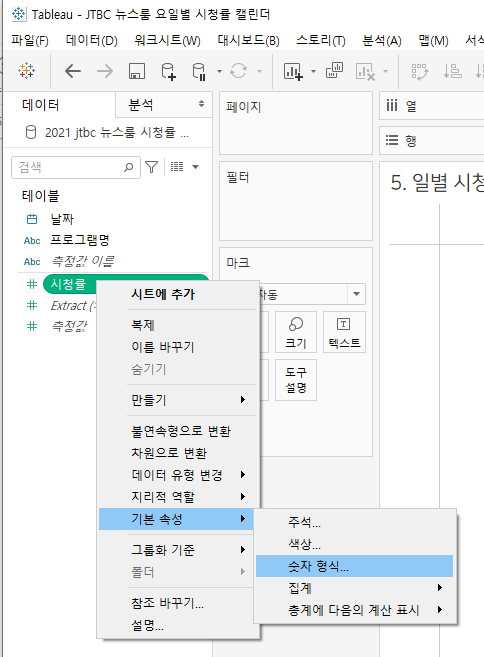
Task: Open the 스토리(T) menu
Action: (x=321, y=41)
